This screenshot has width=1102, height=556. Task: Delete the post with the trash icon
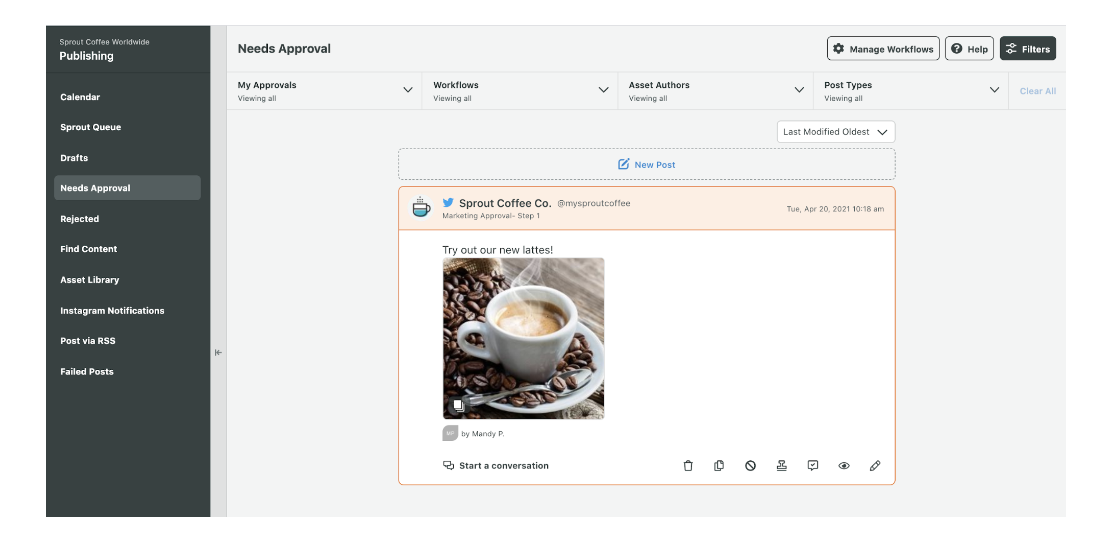(688, 466)
